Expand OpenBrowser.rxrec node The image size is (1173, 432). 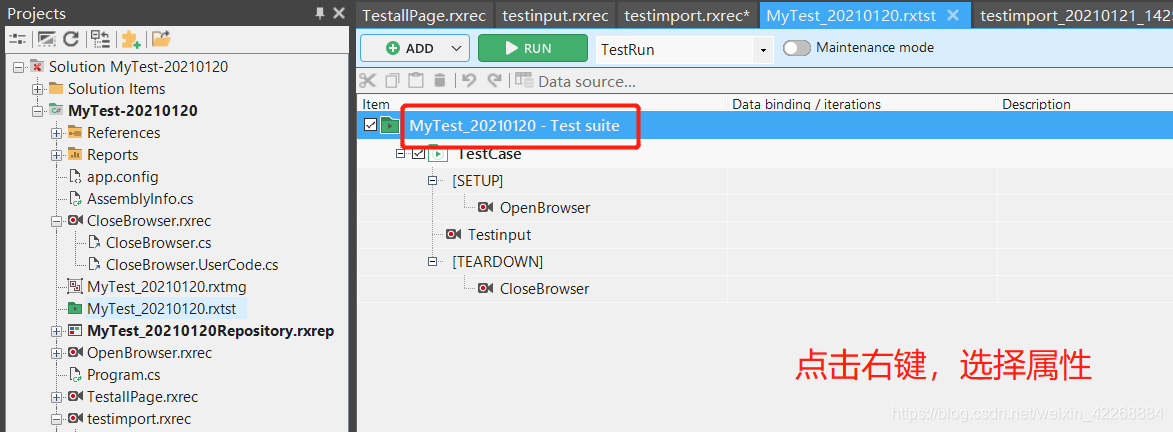(56, 353)
